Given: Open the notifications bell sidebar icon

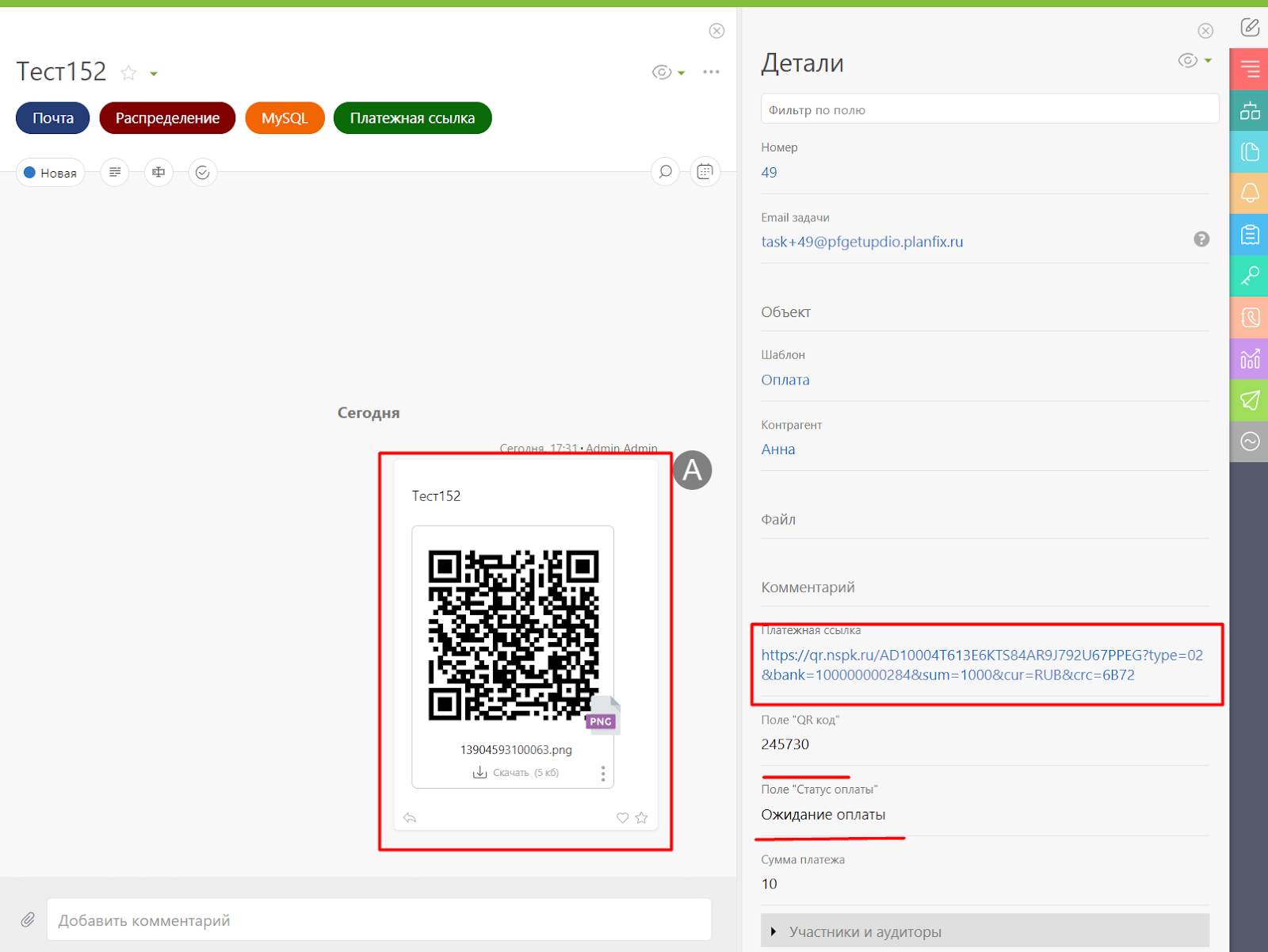Looking at the screenshot, I should click(1250, 193).
